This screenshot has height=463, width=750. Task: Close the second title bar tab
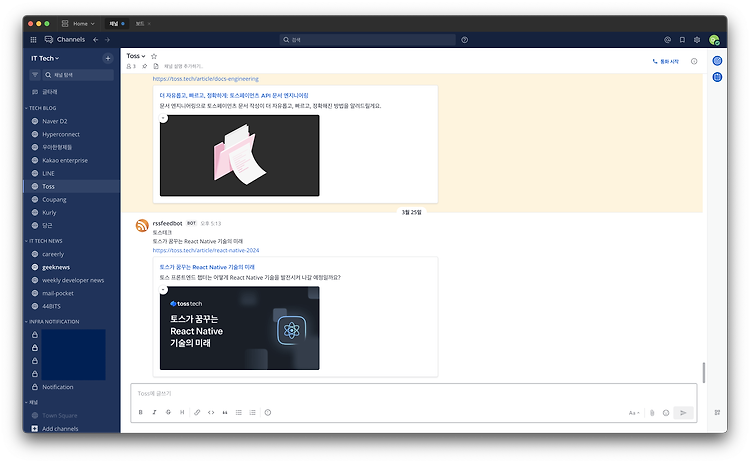(149, 24)
